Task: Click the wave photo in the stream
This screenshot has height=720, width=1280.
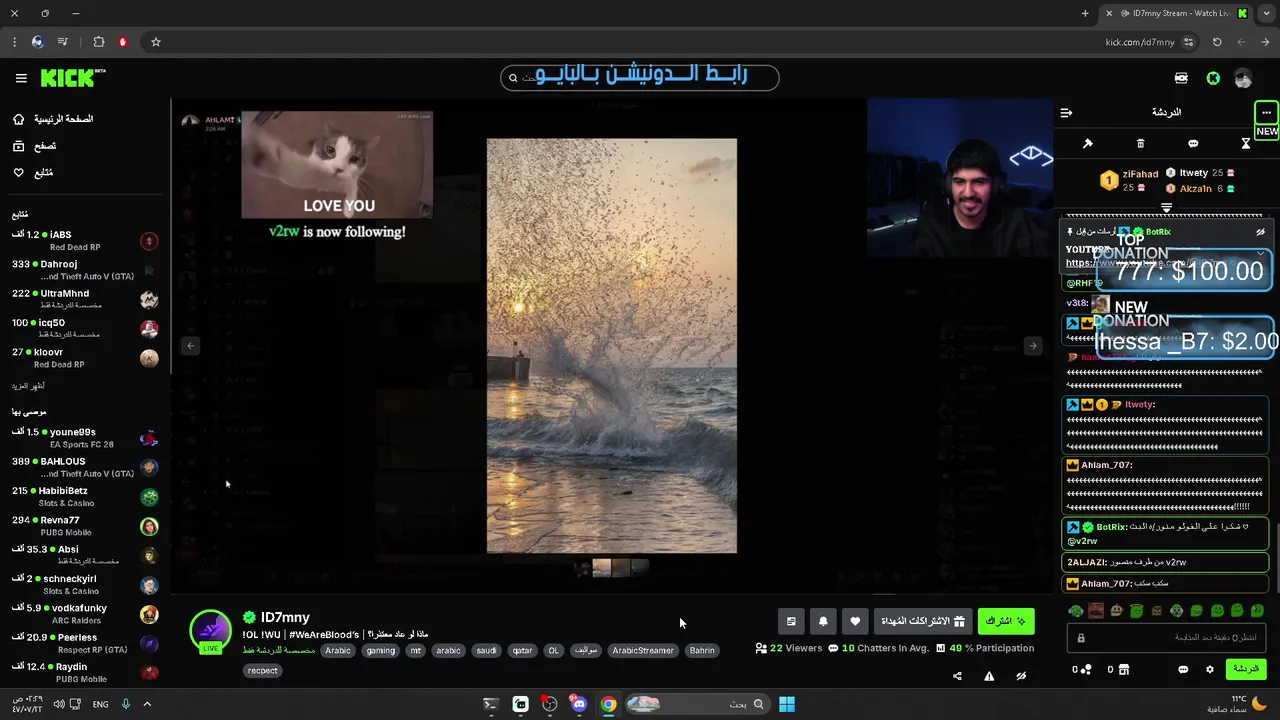Action: coord(612,346)
